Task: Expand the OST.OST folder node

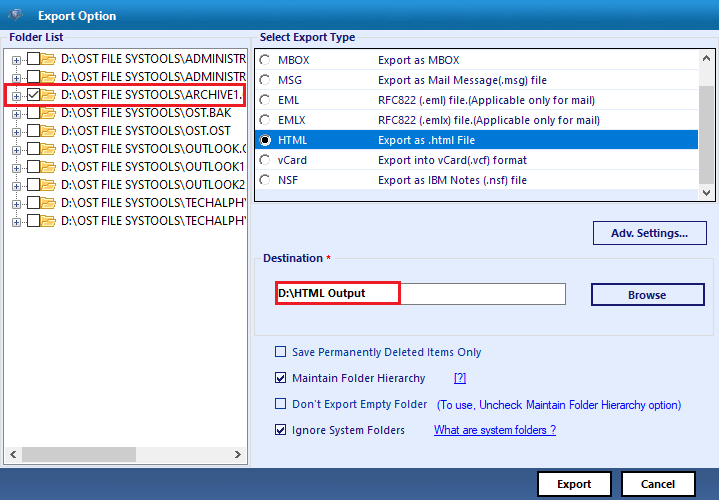Action: point(17,132)
